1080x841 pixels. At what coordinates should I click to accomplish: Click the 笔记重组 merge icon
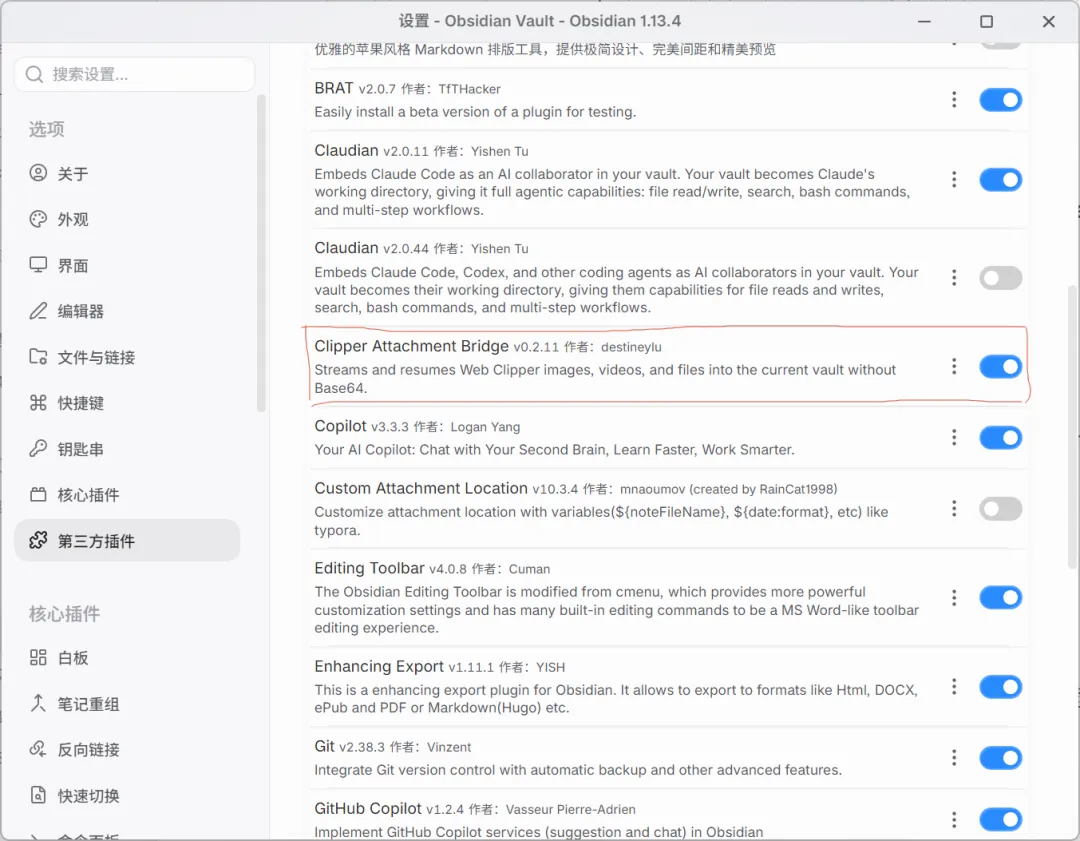pos(38,703)
